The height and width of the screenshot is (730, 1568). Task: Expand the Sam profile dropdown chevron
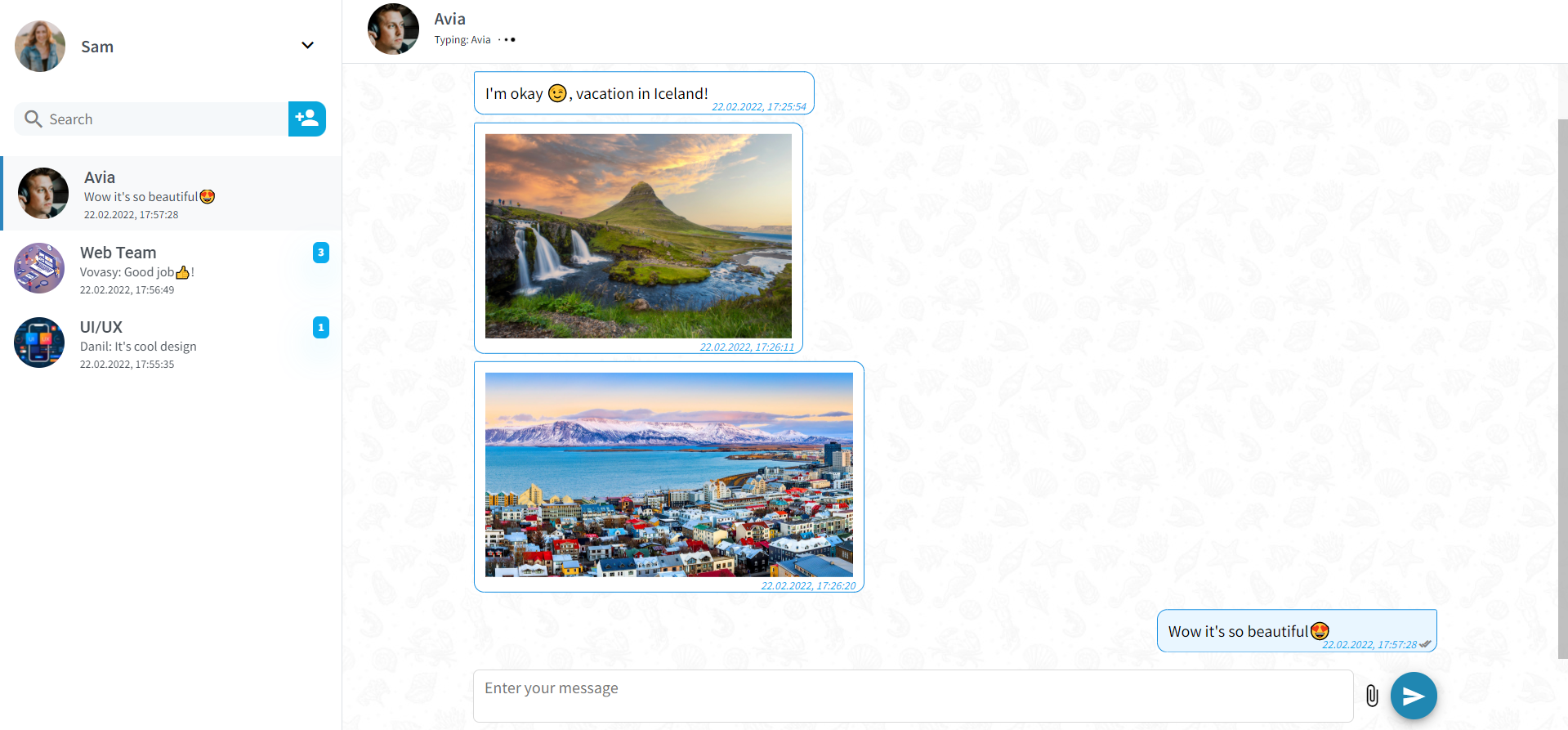coord(307,46)
